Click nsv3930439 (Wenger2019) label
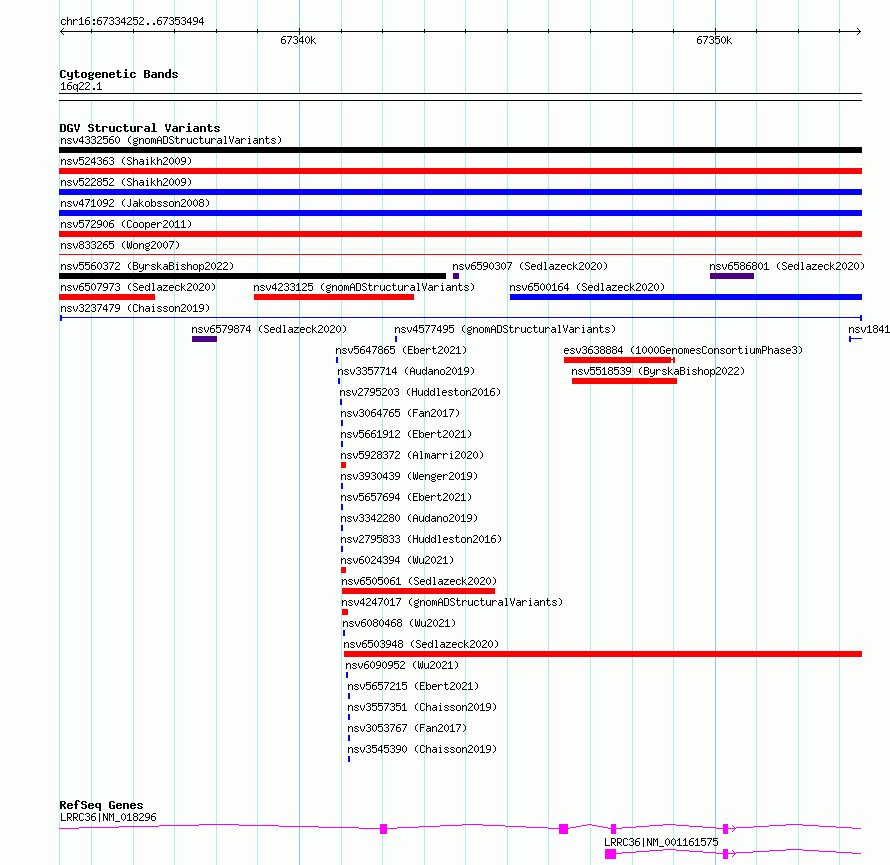 click(409, 476)
